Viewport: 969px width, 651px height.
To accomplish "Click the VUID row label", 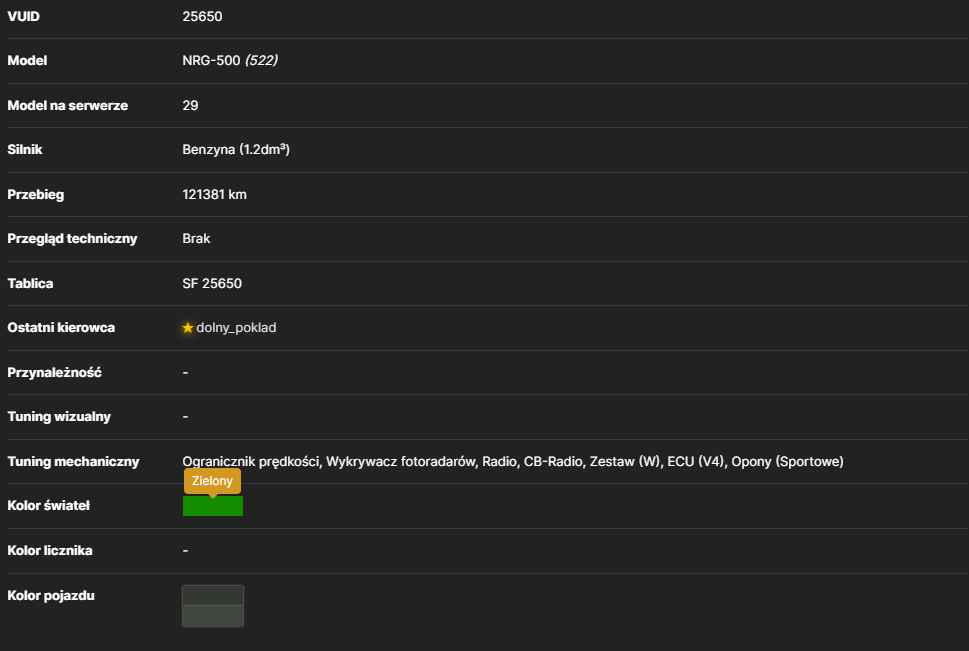I will [x=23, y=17].
